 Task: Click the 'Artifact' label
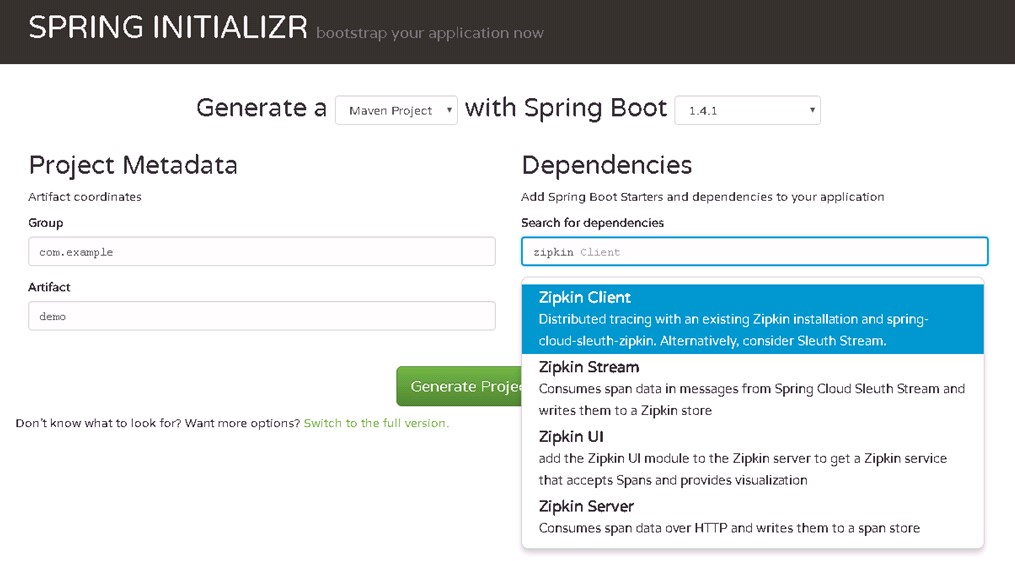49,287
